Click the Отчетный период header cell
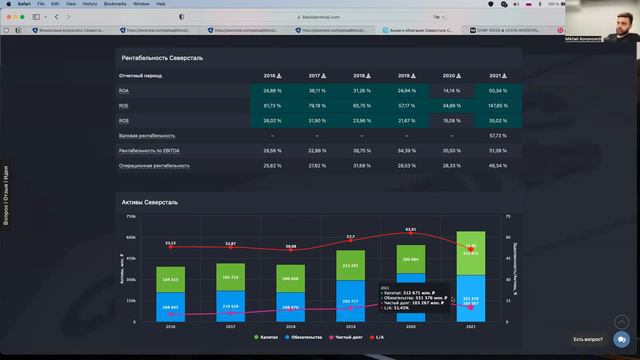The height and width of the screenshot is (360, 640). (x=140, y=76)
